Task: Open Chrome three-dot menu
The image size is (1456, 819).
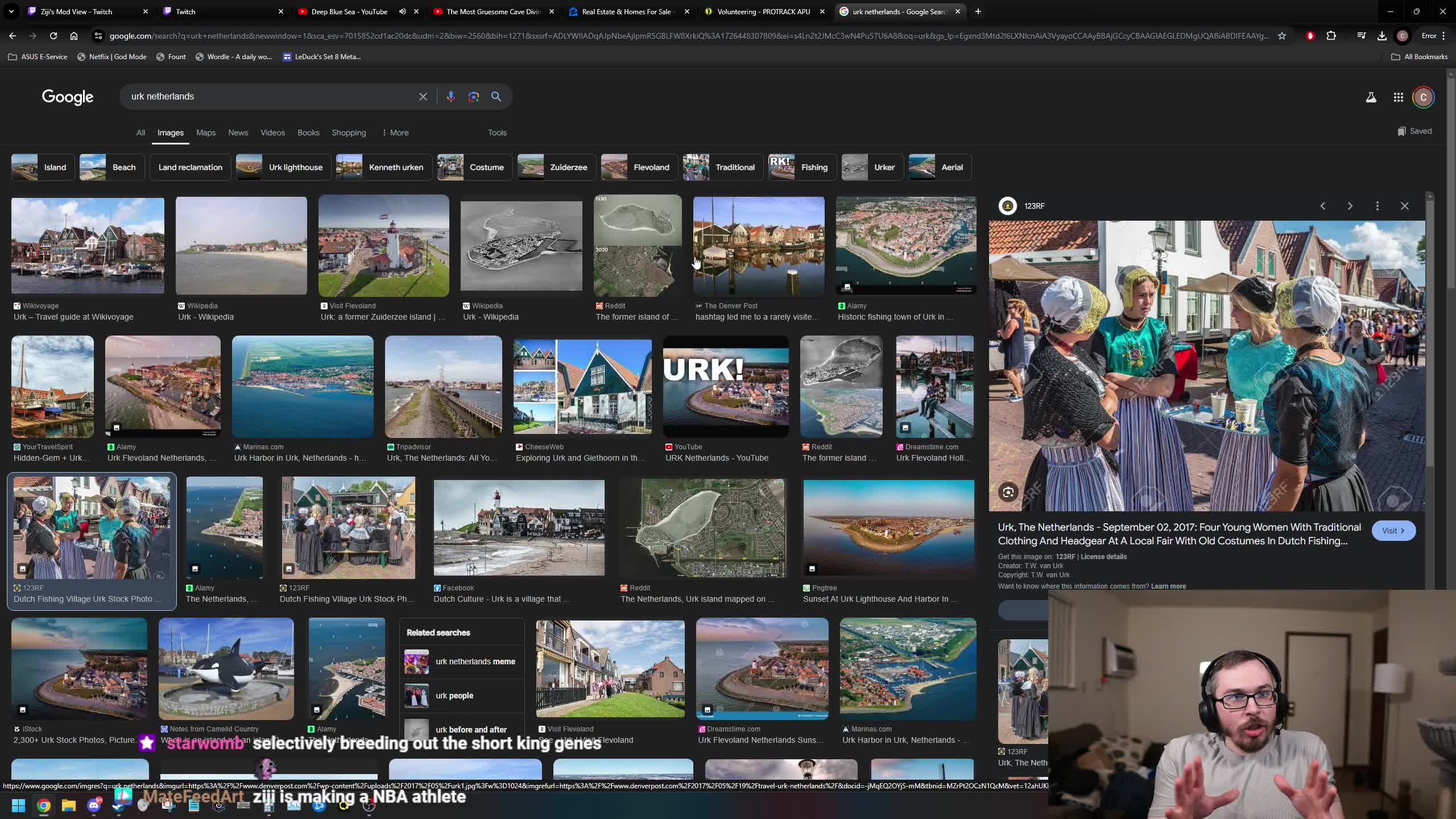Action: (1443, 36)
